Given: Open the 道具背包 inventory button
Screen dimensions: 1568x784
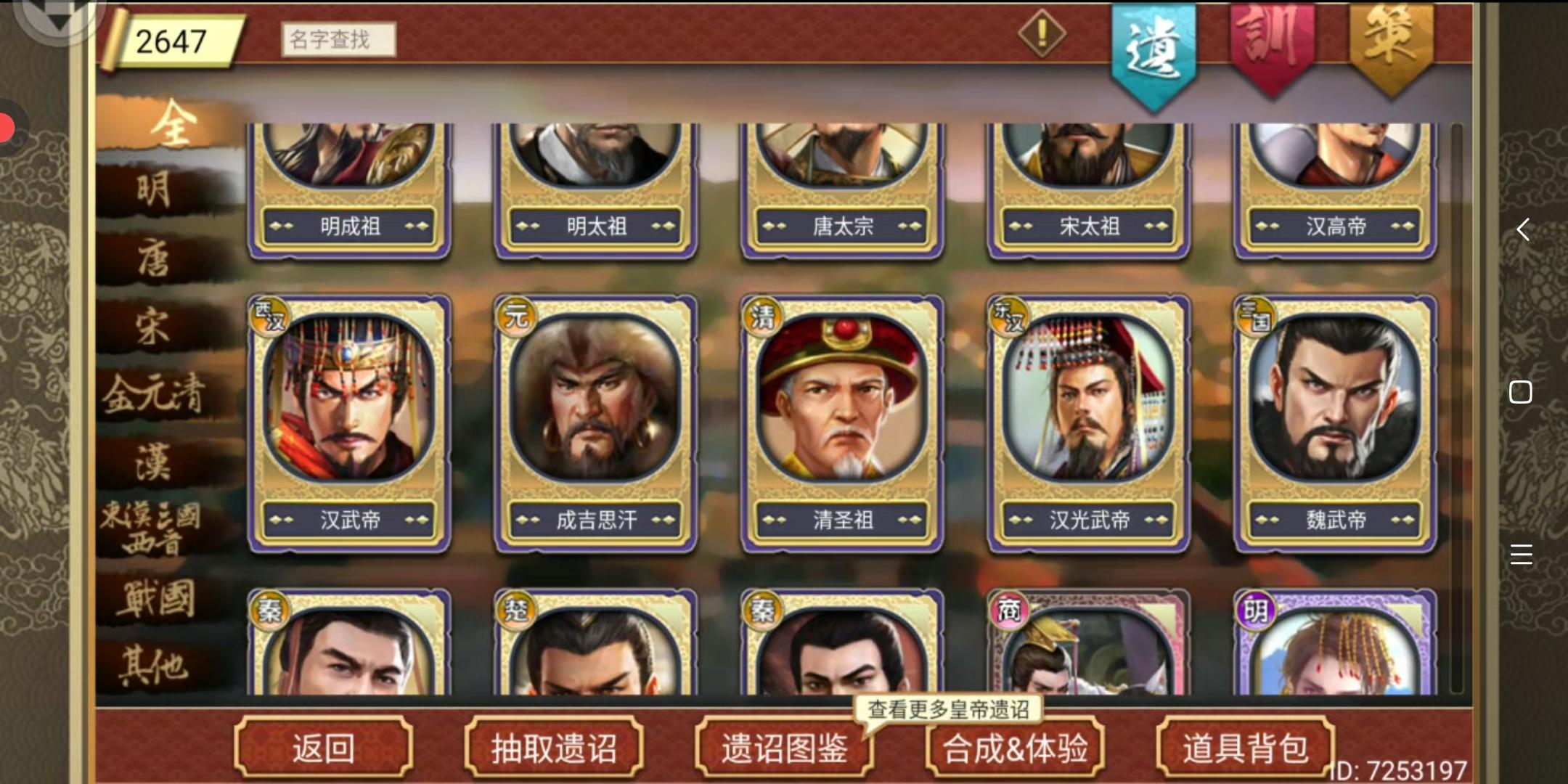Looking at the screenshot, I should (1245, 748).
